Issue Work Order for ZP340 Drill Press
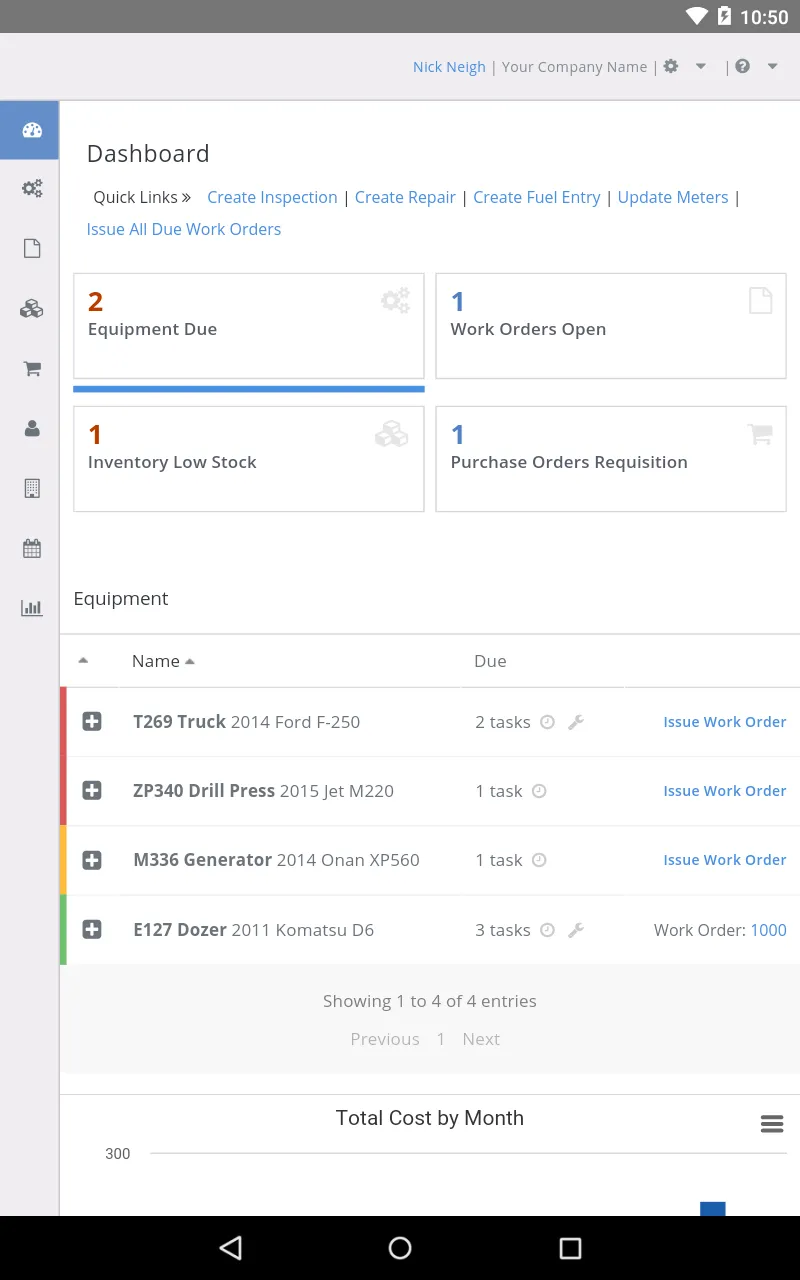Viewport: 800px width, 1280px height. click(724, 791)
